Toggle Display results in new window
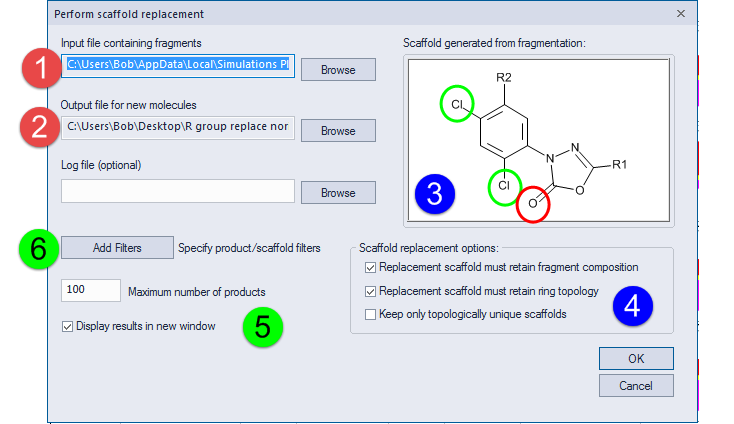This screenshot has width=734, height=424. [x=67, y=327]
